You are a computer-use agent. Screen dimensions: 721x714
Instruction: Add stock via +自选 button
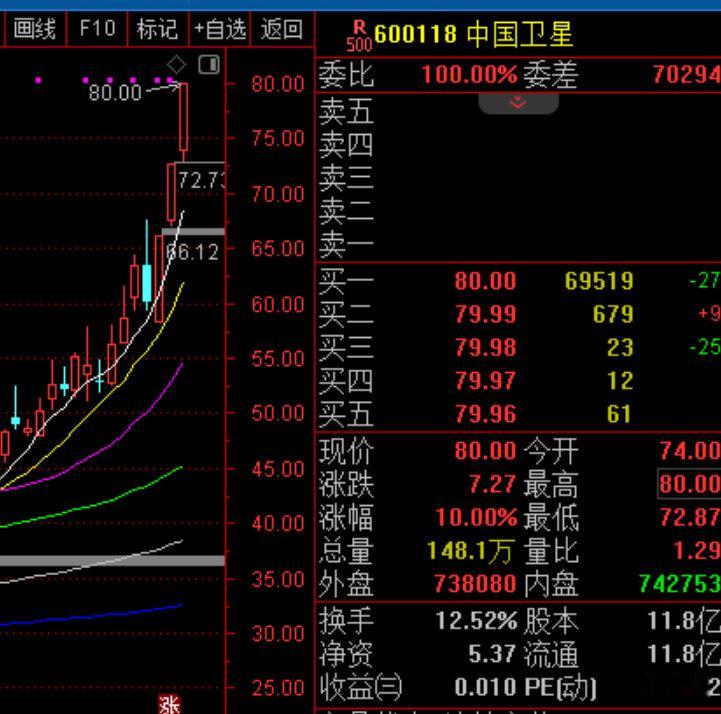[x=220, y=29]
